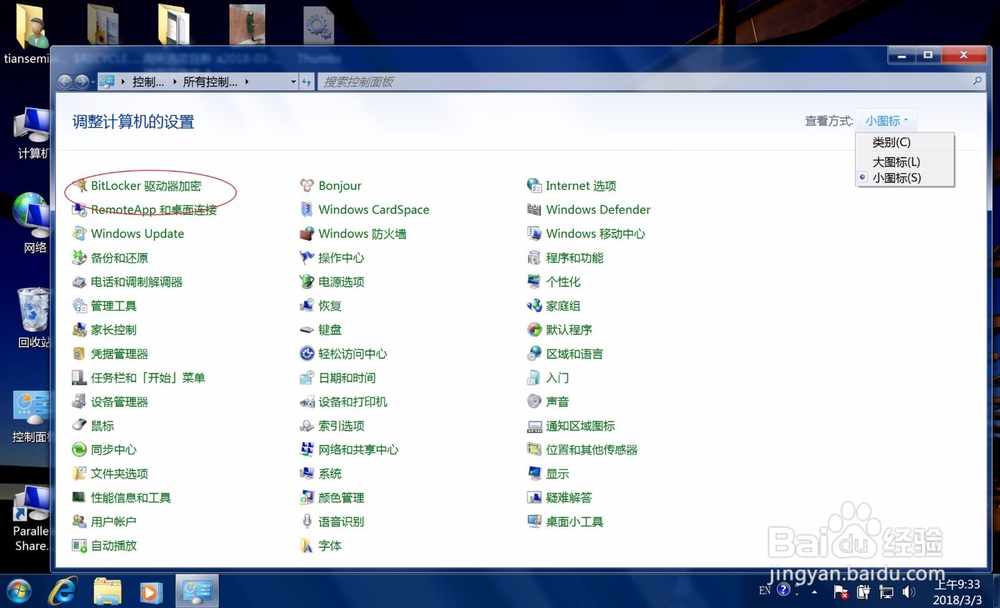Open the 日期和时间 link

347,378
